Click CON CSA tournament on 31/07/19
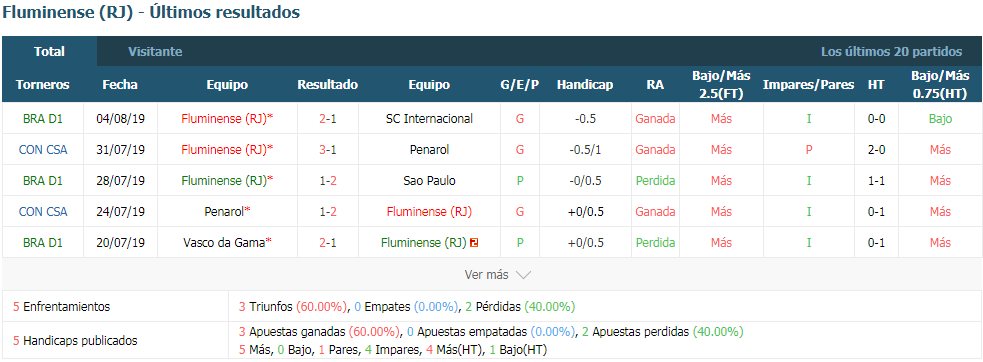 point(43,150)
